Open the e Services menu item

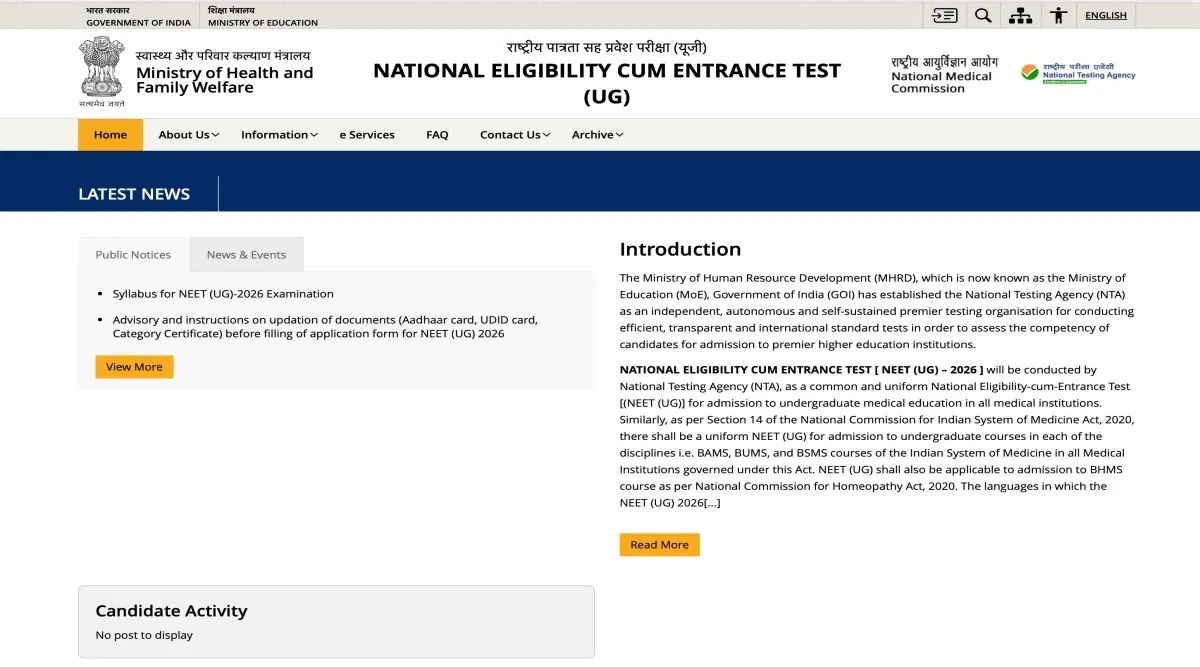pyautogui.click(x=367, y=135)
